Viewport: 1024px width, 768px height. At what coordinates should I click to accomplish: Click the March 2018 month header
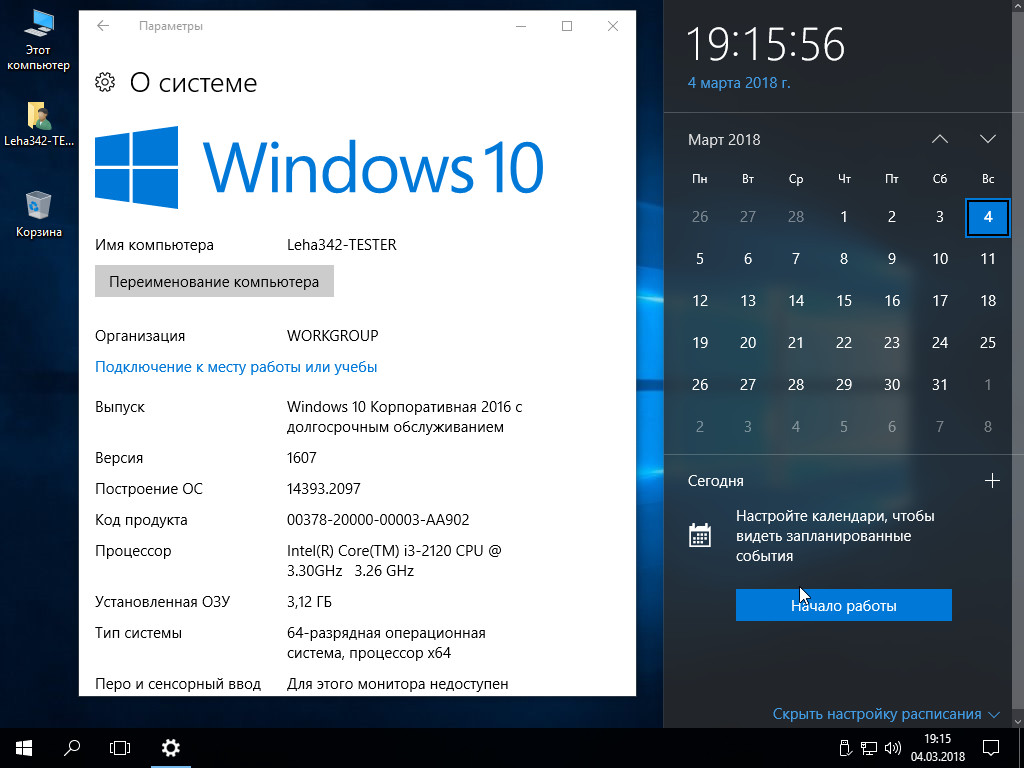724,140
